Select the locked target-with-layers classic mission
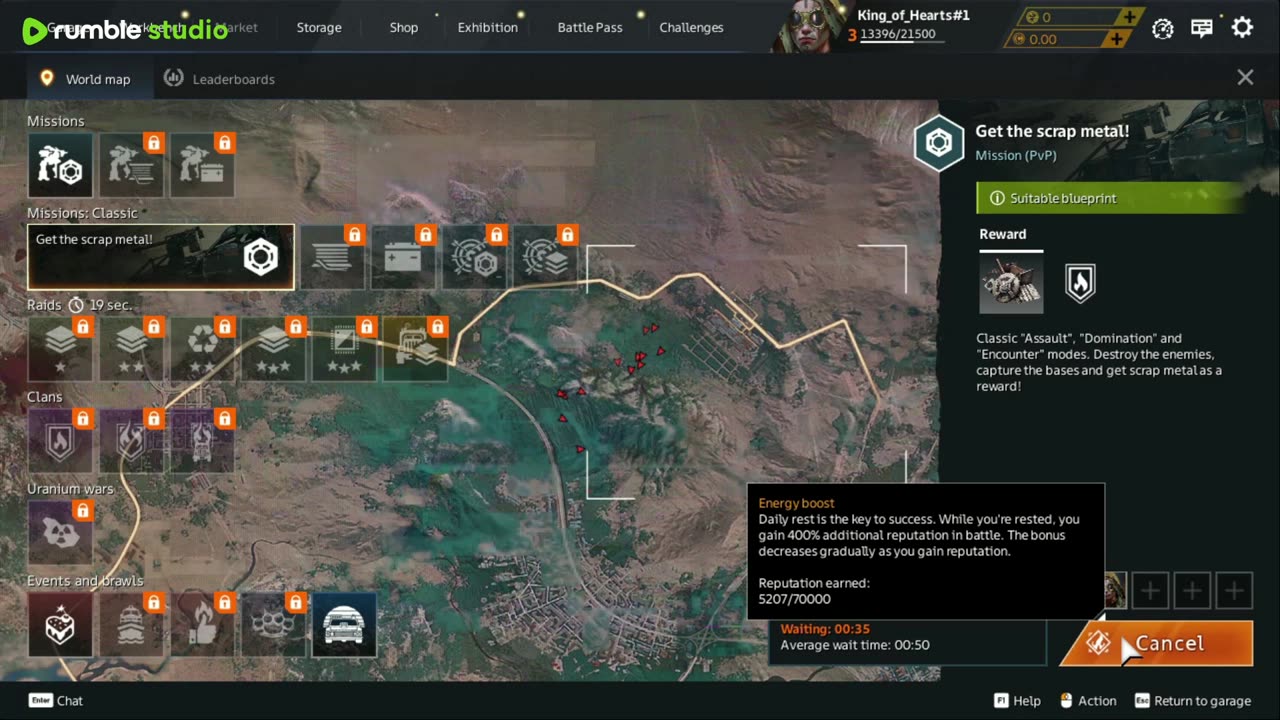This screenshot has height=720, width=1280. [x=545, y=257]
